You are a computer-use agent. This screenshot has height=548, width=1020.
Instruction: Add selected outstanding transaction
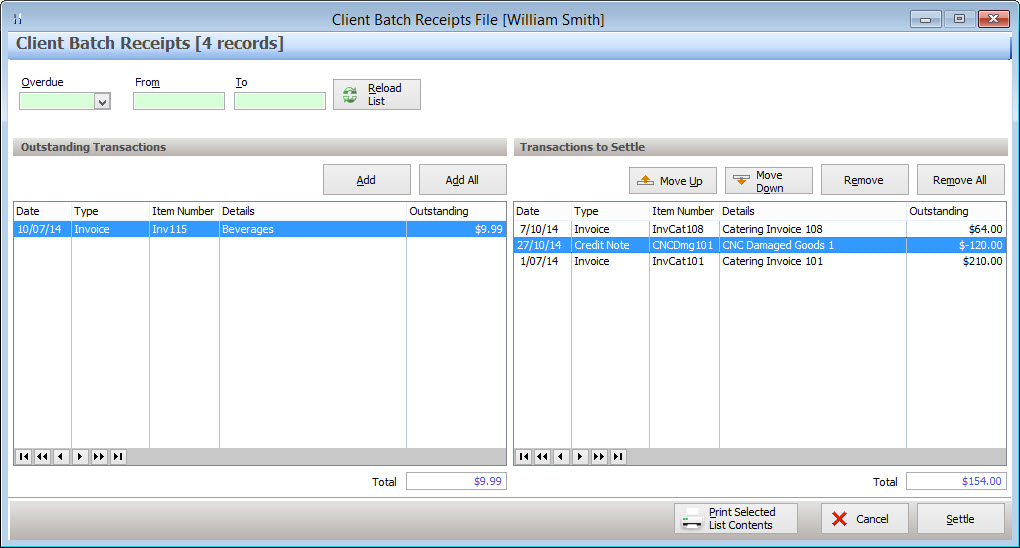[366, 180]
